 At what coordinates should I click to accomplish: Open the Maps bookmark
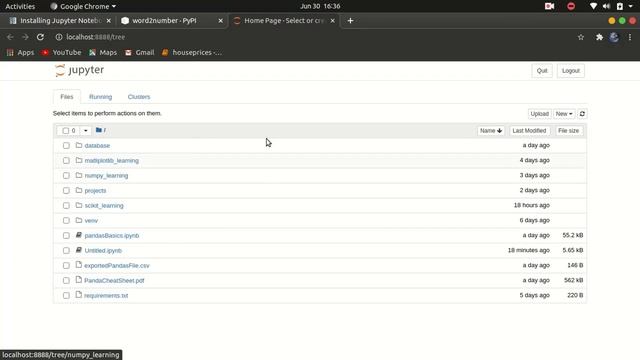coord(103,53)
